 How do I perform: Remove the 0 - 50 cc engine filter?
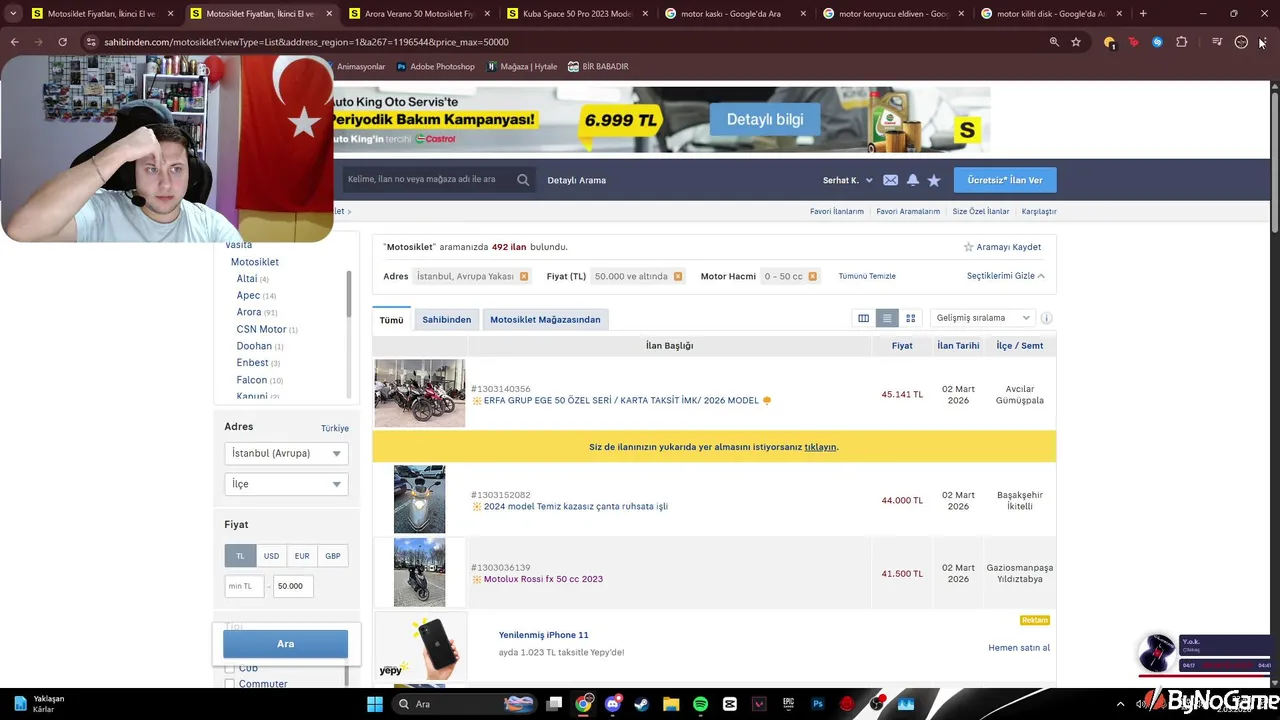pos(812,276)
